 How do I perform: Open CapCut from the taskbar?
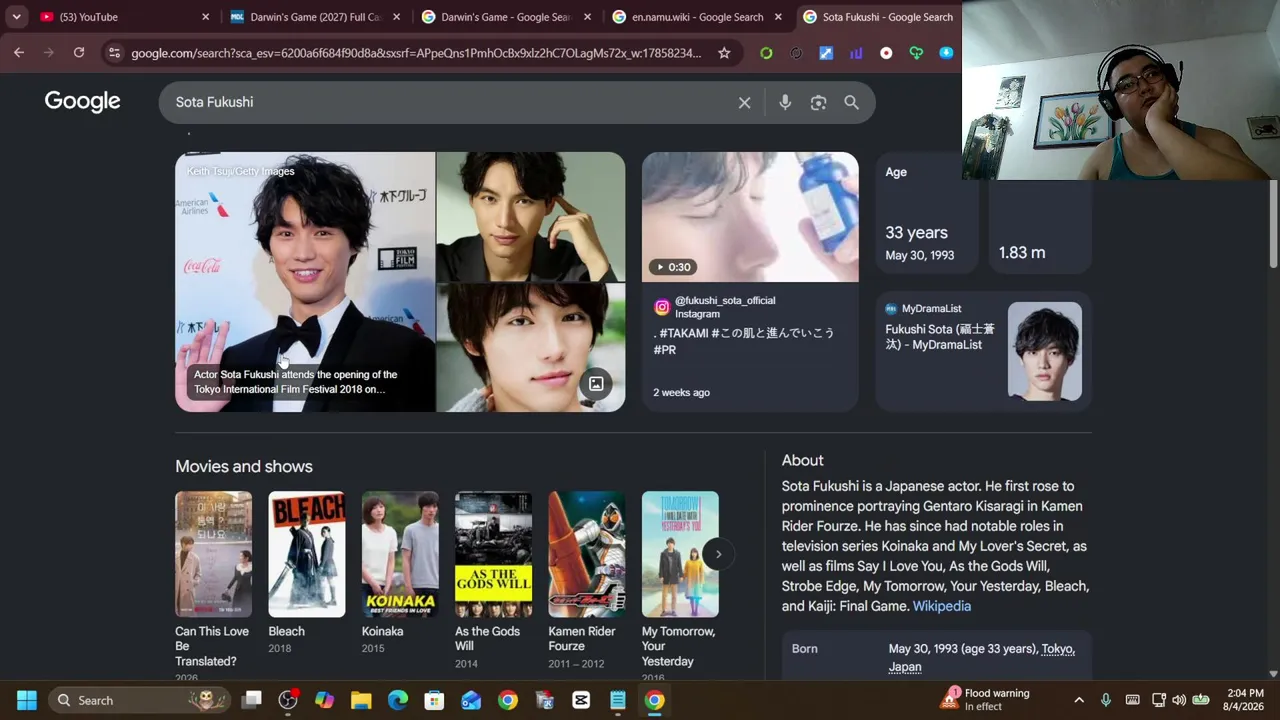pyautogui.click(x=581, y=700)
